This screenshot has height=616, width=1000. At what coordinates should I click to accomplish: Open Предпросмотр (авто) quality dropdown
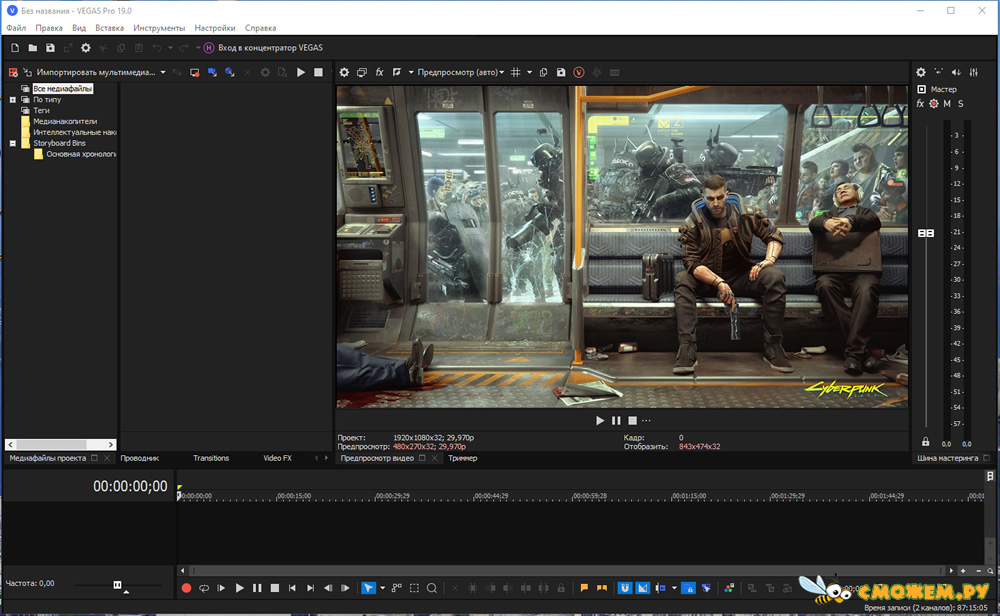click(x=460, y=73)
